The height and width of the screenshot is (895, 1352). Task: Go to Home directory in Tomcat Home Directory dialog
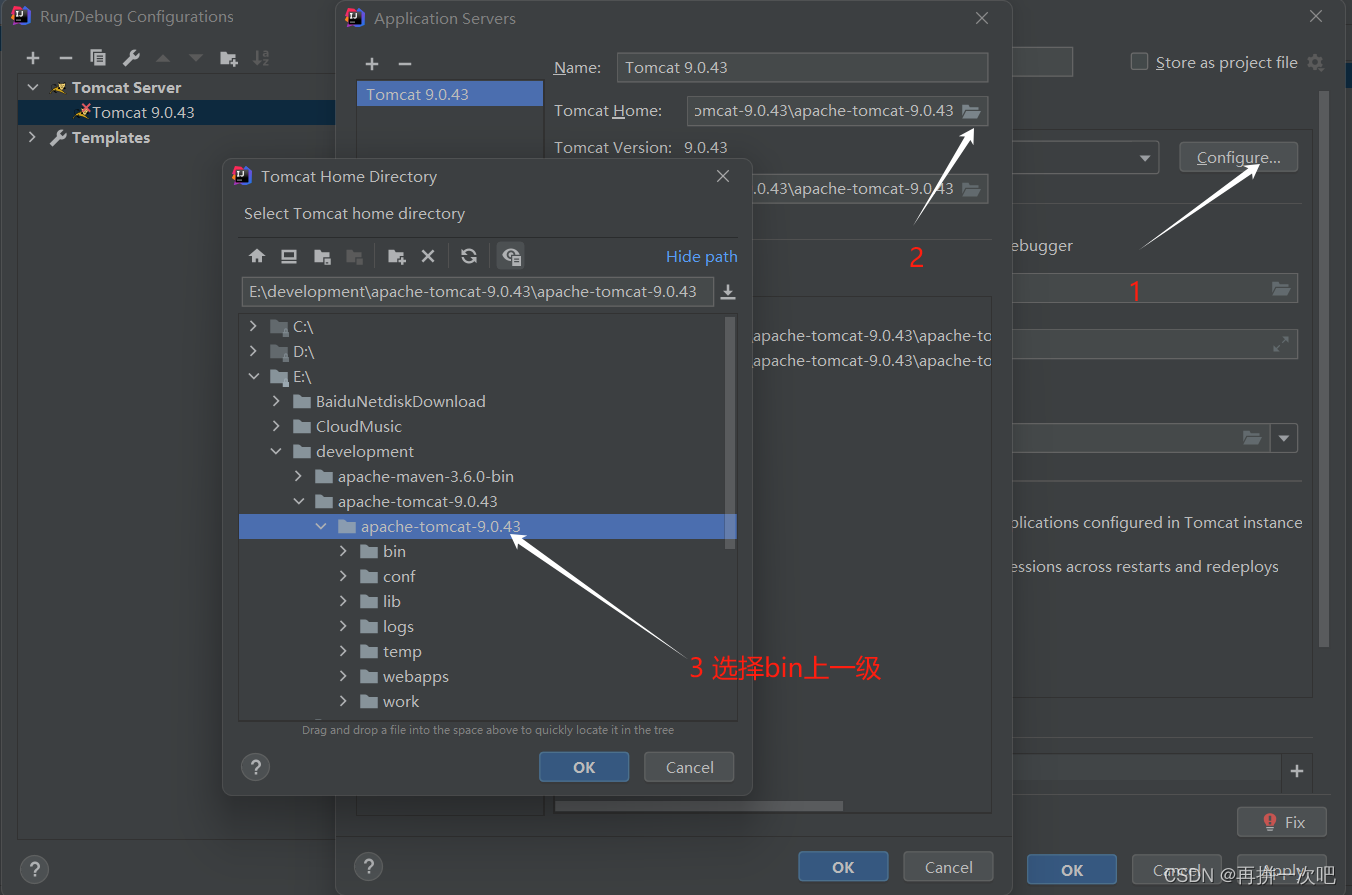point(257,256)
